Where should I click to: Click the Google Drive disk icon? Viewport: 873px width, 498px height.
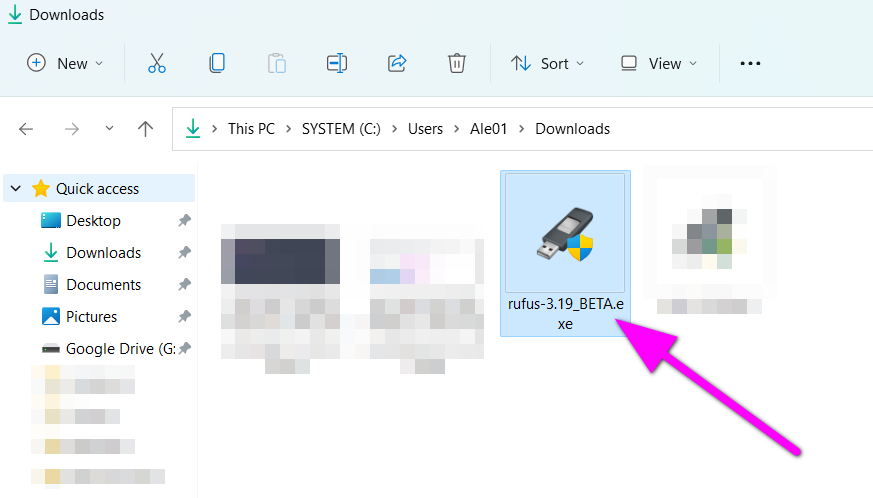51,349
